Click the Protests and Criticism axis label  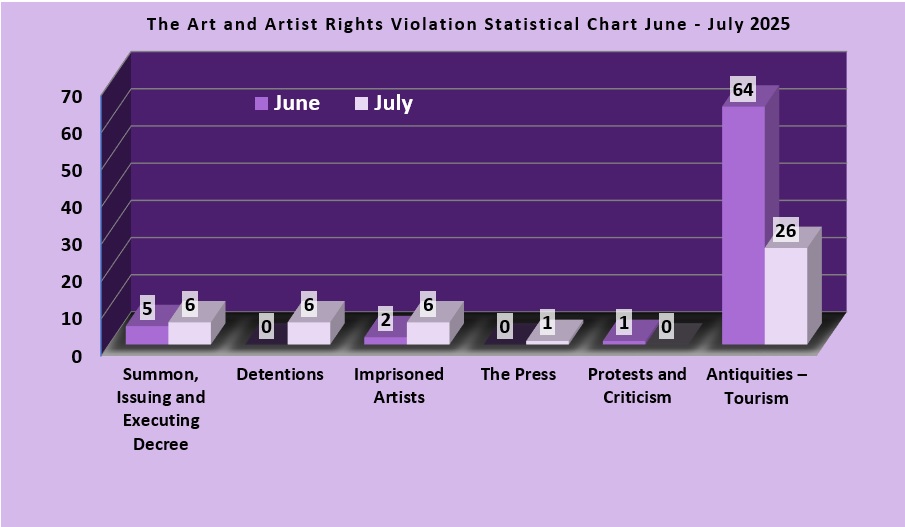[637, 386]
